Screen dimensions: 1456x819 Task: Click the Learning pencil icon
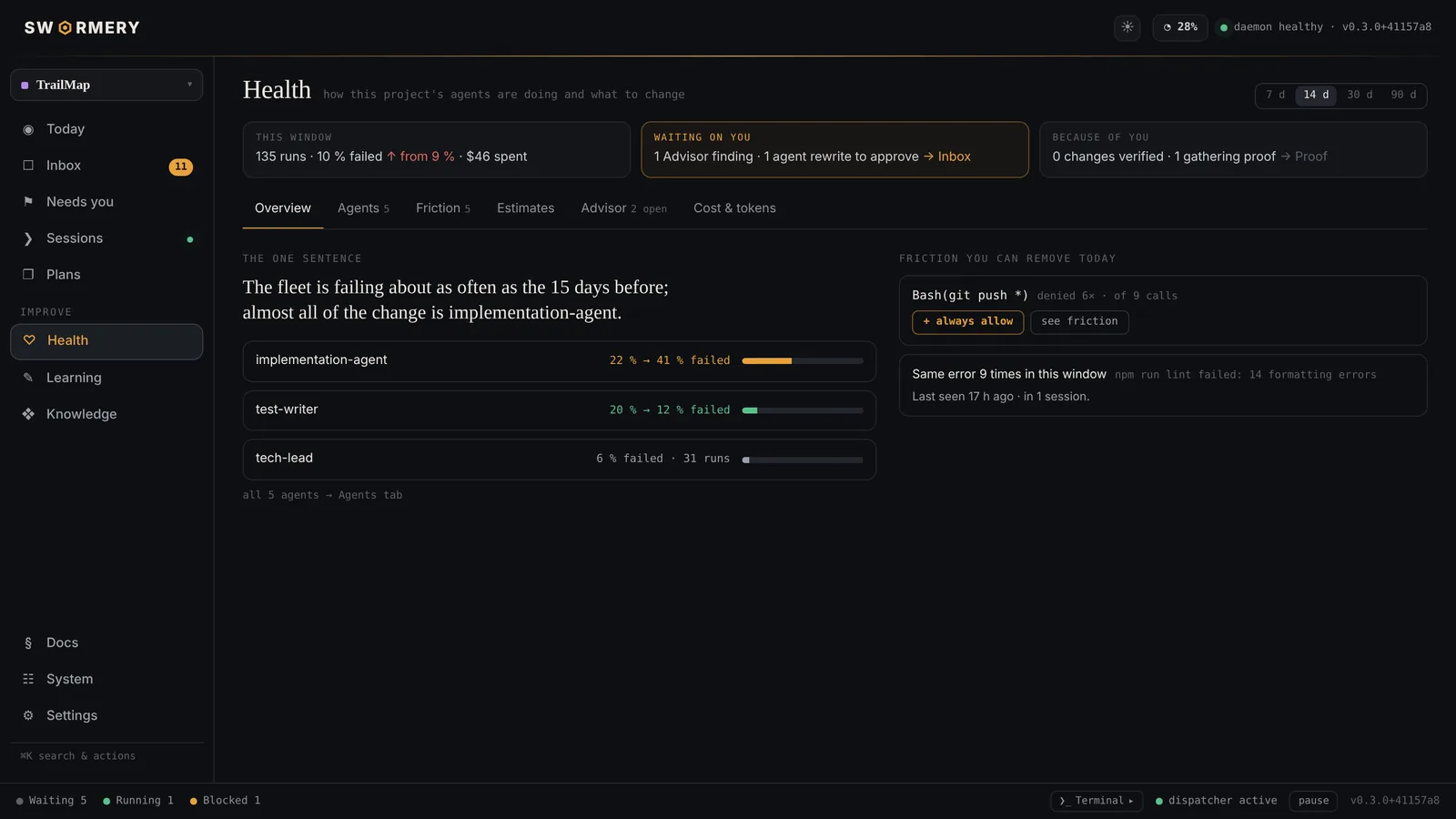pos(28,378)
